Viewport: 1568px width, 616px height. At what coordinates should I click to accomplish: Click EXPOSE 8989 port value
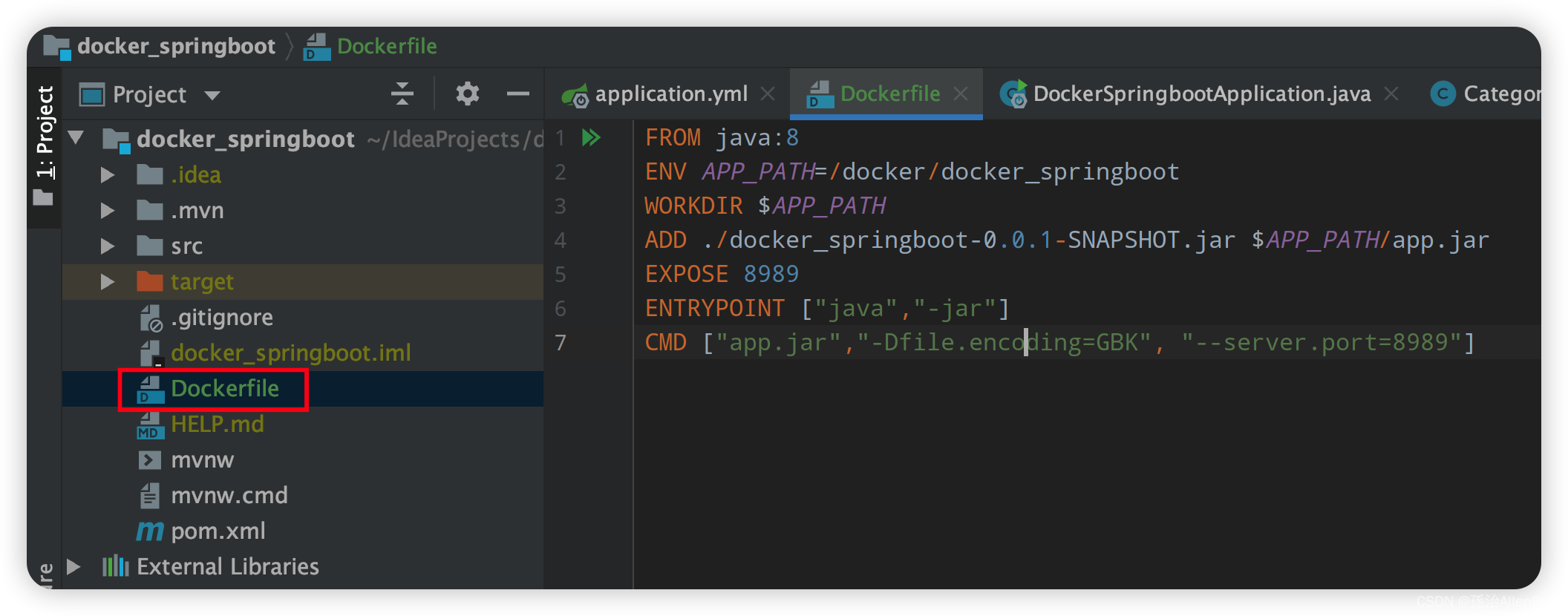click(x=771, y=274)
